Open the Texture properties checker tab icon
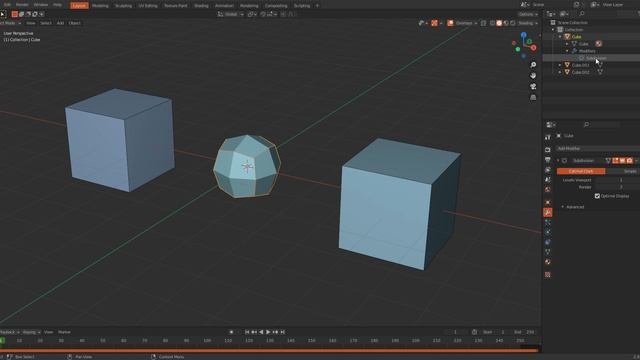This screenshot has height=360, width=640. click(548, 275)
